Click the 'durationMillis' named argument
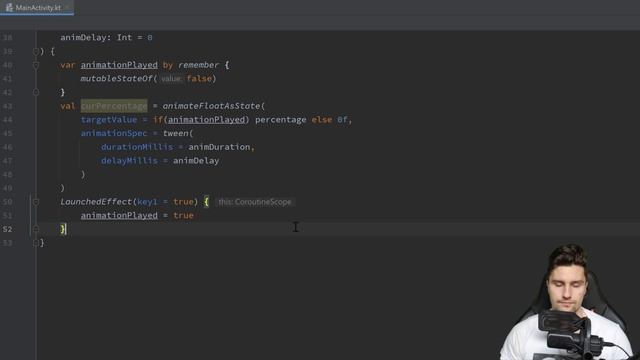640x360 pixels. click(x=137, y=147)
